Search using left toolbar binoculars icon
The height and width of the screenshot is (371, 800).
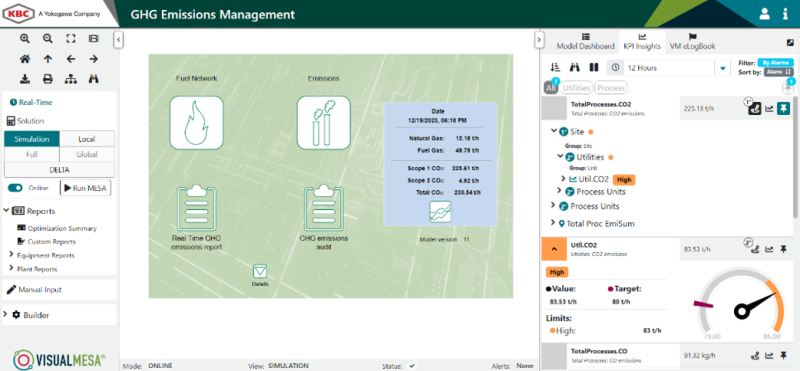93,79
